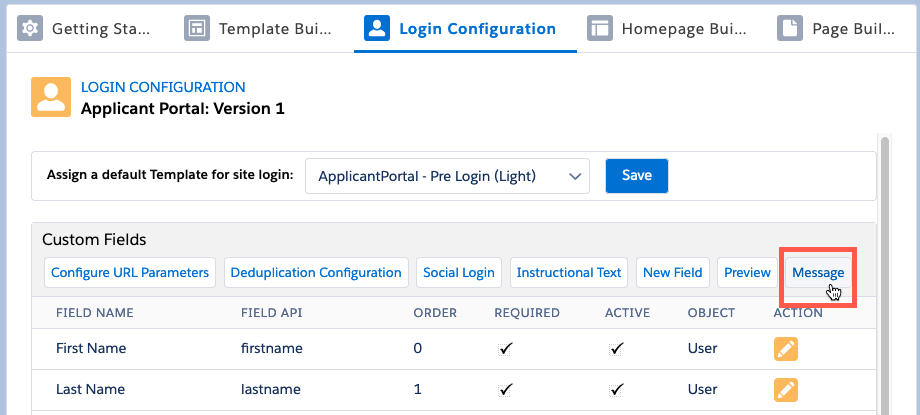Click the Page Builder document icon
Screen dimensions: 920x415
[x=790, y=28]
